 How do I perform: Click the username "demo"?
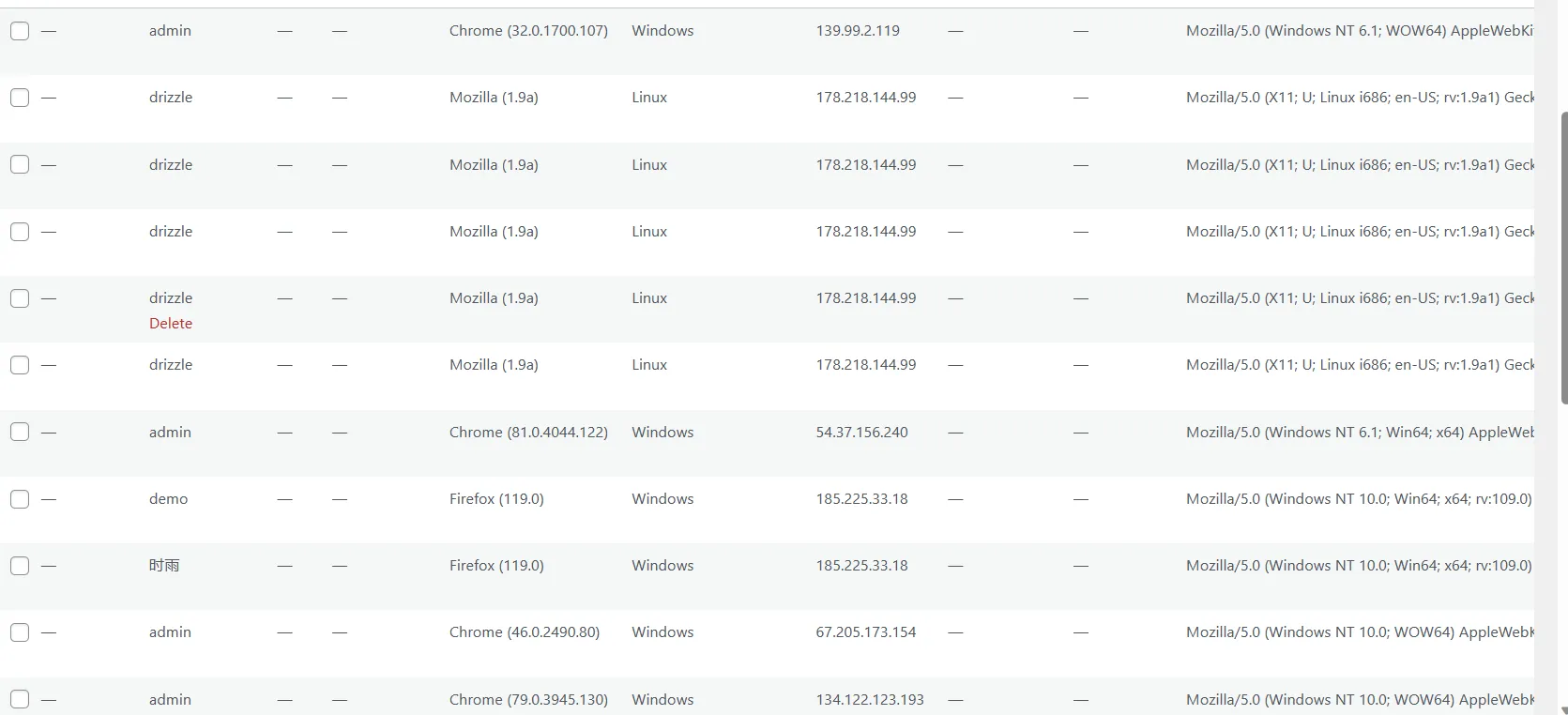169,499
